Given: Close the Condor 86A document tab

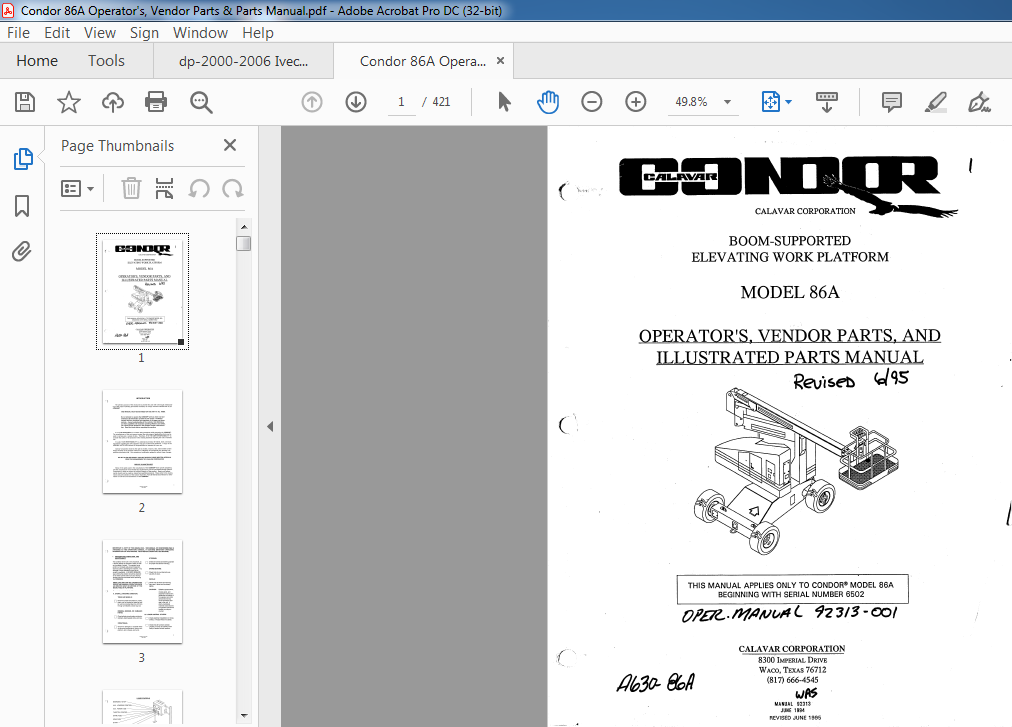Looking at the screenshot, I should coord(500,61).
